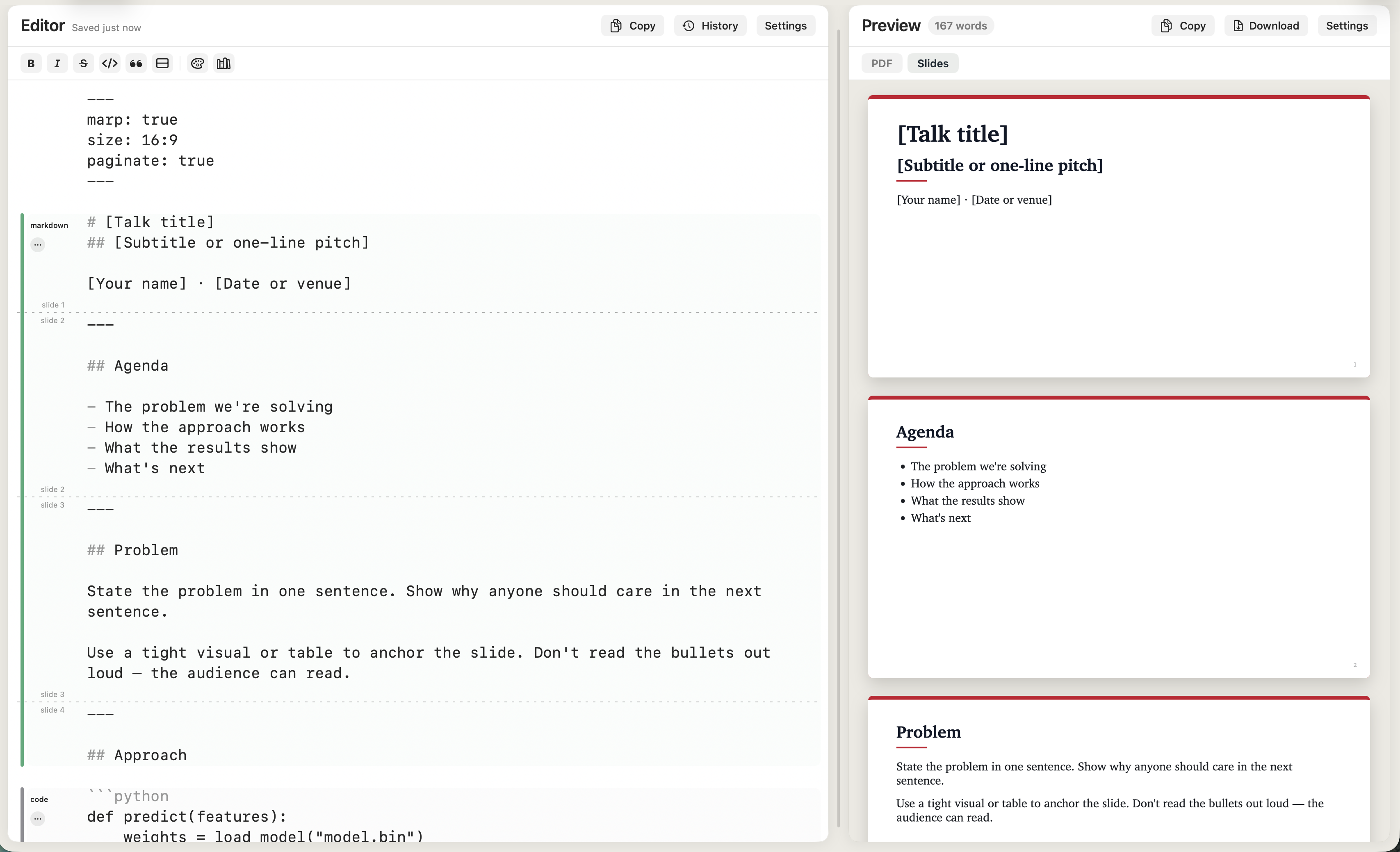This screenshot has width=1400, height=852.
Task: Click the "- The problem we're solving" editor line
Action: pyautogui.click(x=210, y=407)
